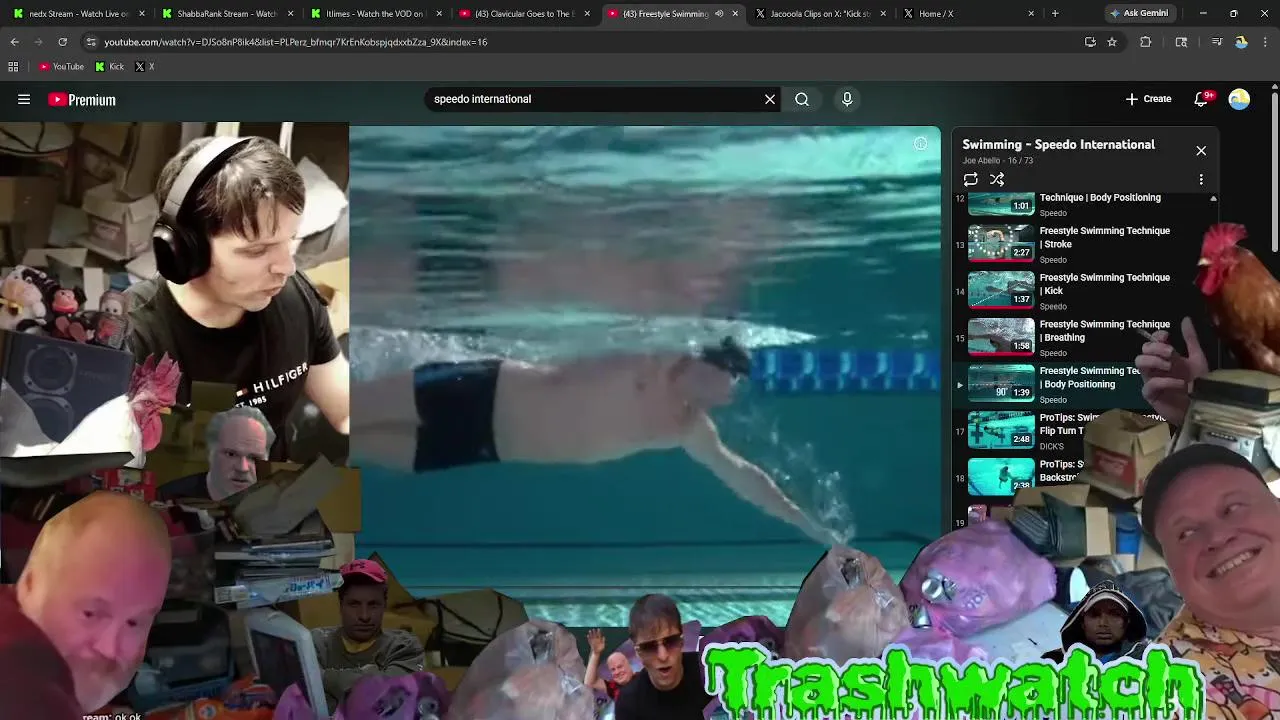Open the X bookmark

click(144, 67)
